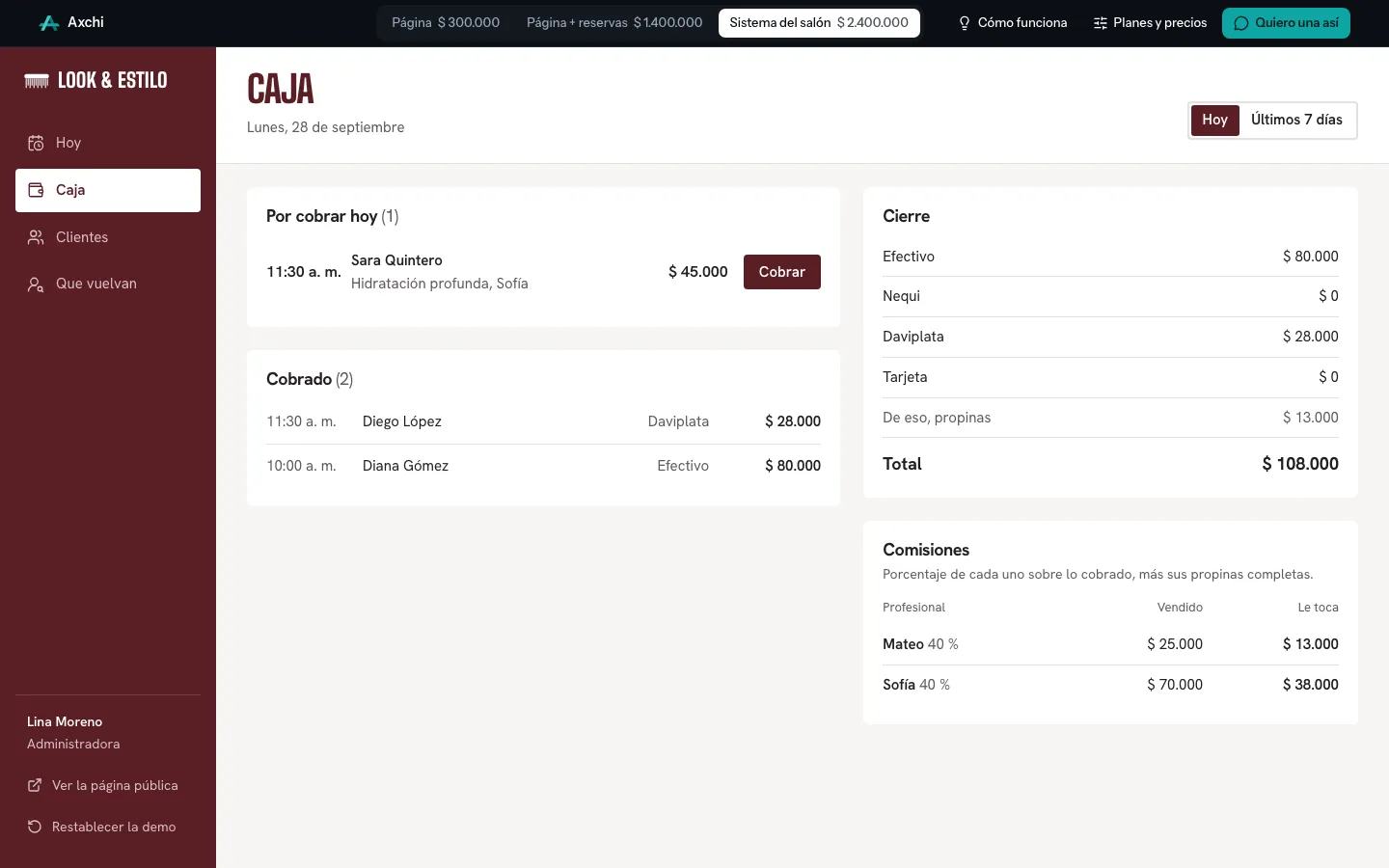
Task: Click the Daviplata row in Cierre
Action: coord(1110,337)
